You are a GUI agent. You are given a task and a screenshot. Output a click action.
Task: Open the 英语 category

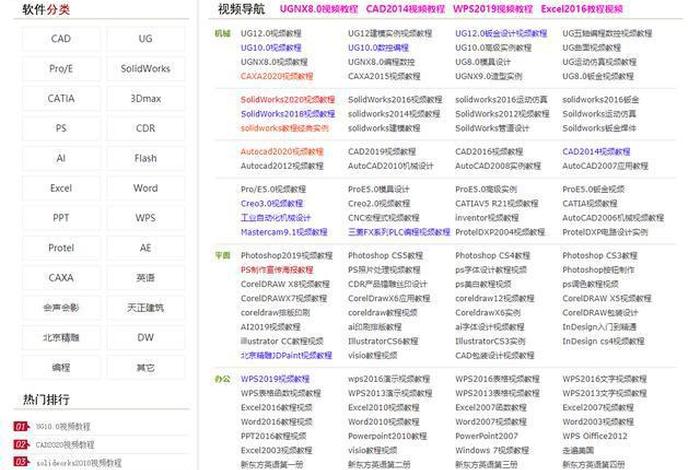pyautogui.click(x=146, y=278)
